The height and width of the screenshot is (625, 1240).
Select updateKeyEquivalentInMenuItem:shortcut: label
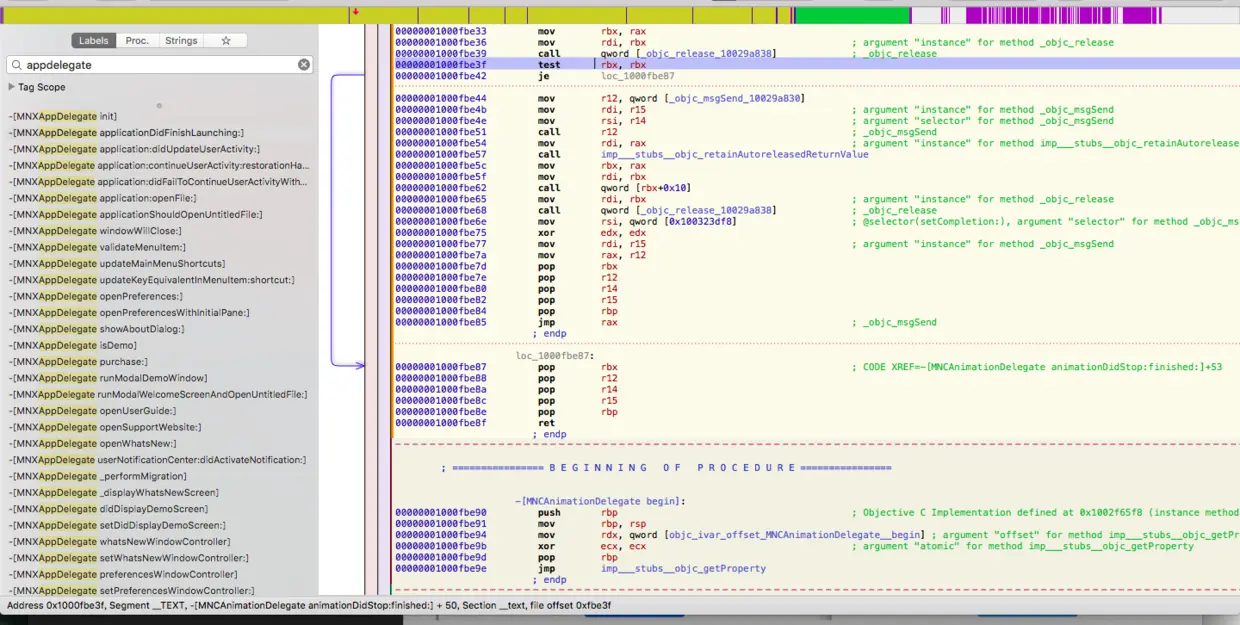pyautogui.click(x=152, y=280)
